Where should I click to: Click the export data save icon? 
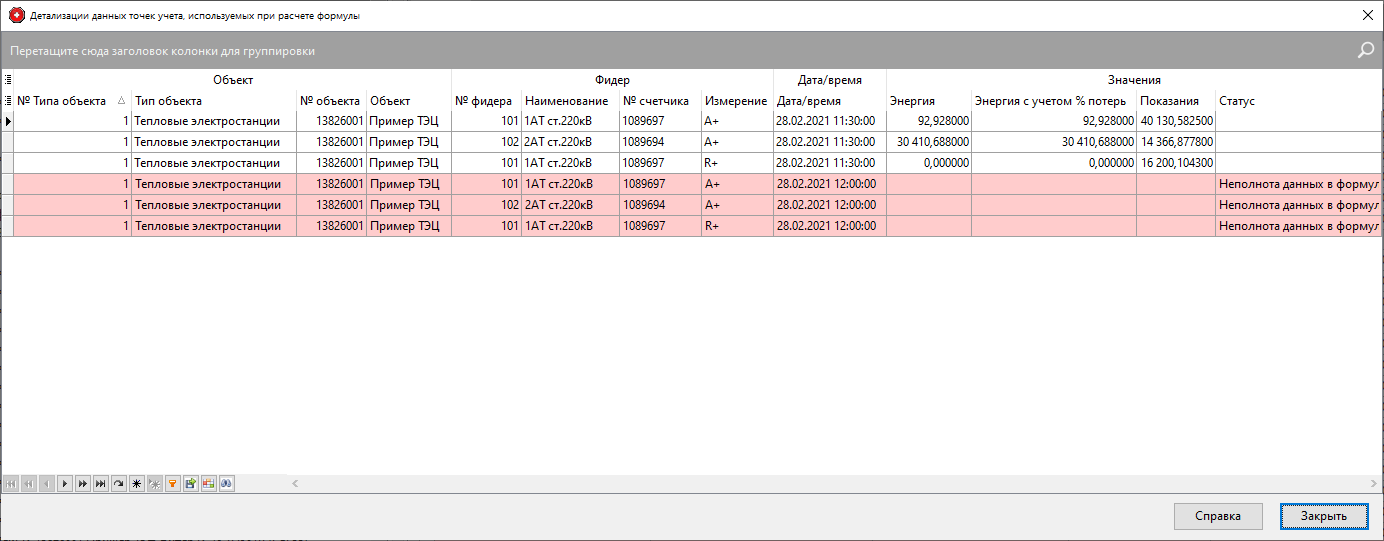click(191, 484)
